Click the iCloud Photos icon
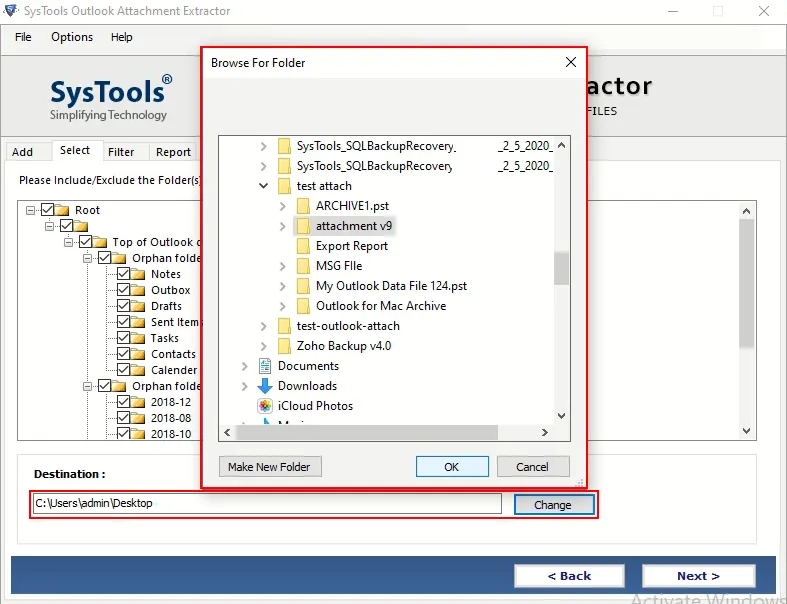Image resolution: width=787 pixels, height=604 pixels. point(265,406)
